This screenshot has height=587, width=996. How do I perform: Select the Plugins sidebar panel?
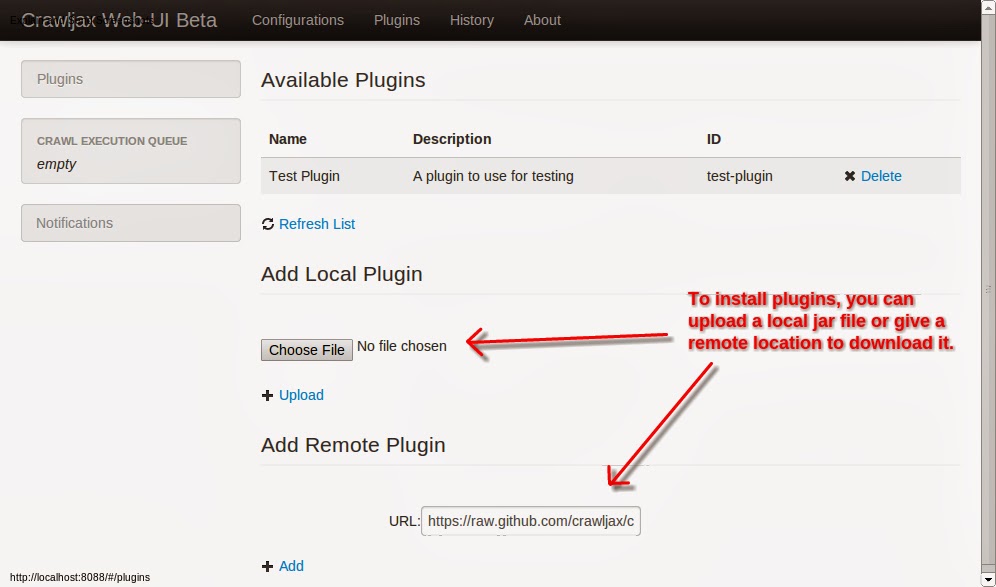click(x=131, y=79)
